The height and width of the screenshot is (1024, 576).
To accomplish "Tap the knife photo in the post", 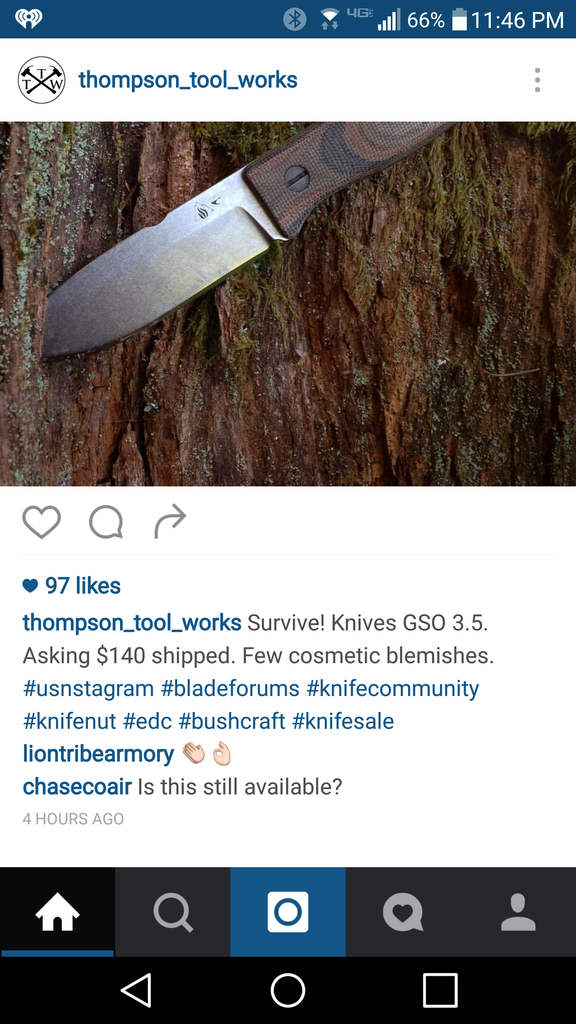I will (288, 304).
